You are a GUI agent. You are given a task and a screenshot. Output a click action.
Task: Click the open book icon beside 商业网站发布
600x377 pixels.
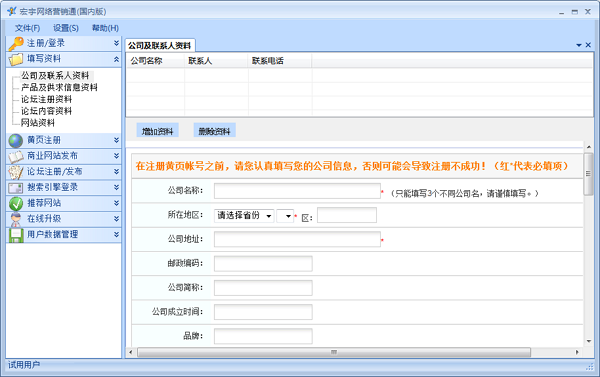point(16,156)
